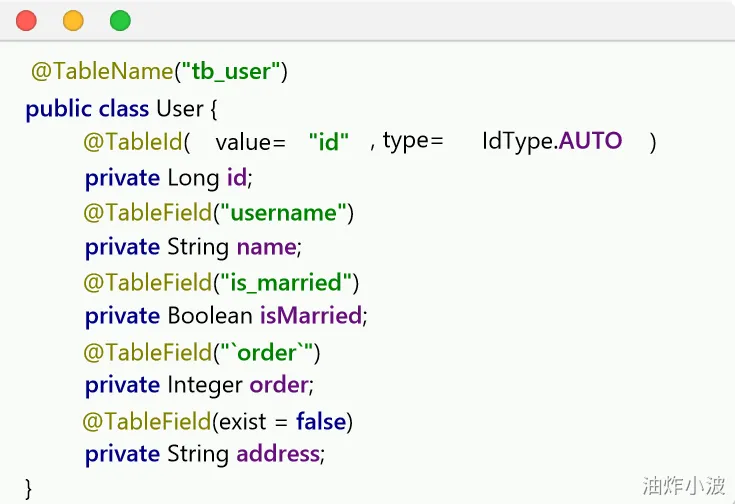This screenshot has width=735, height=504.
Task: Click the "tb_user" string literal
Action: pyautogui.click(x=233, y=72)
